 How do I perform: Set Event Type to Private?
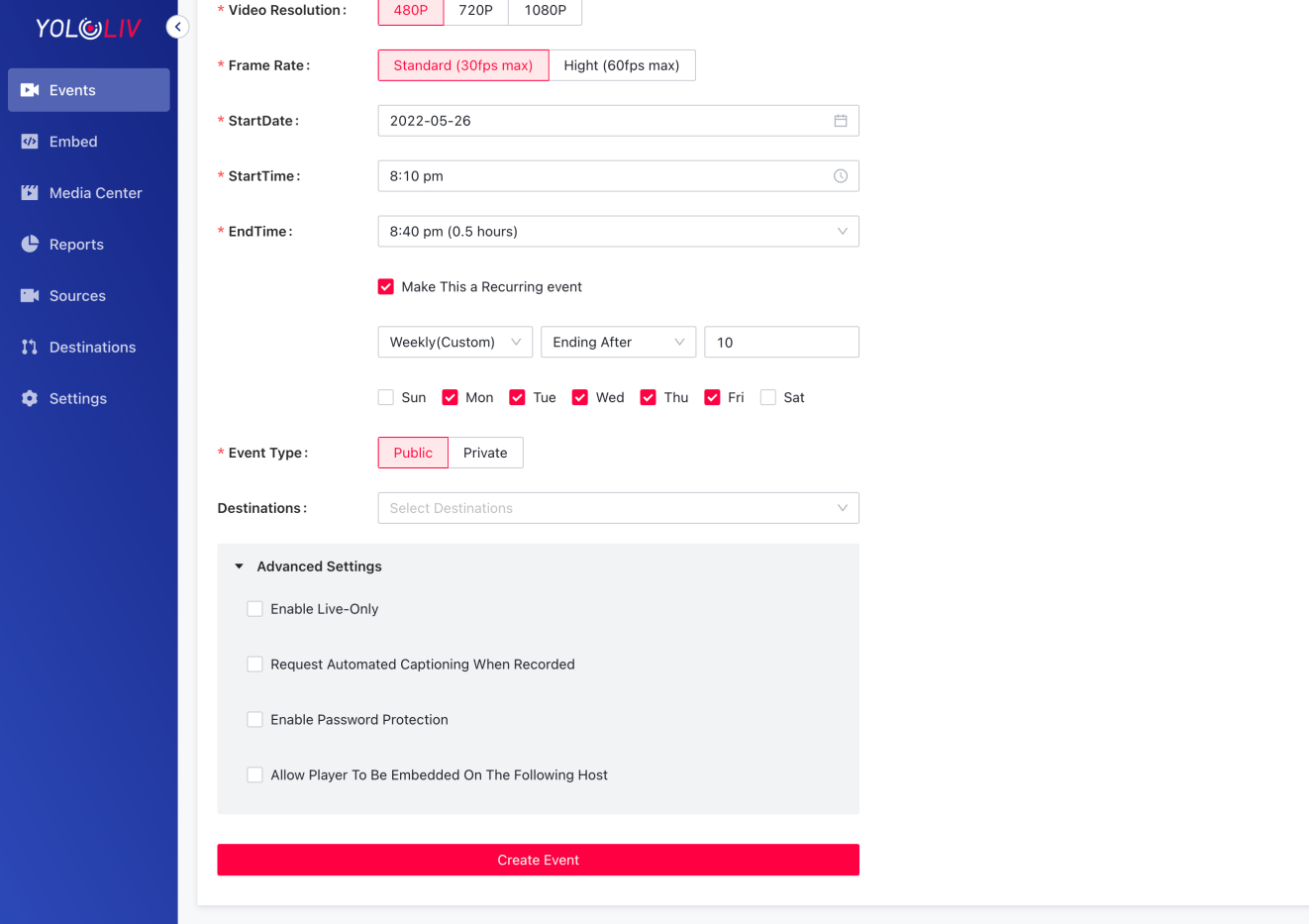click(485, 453)
